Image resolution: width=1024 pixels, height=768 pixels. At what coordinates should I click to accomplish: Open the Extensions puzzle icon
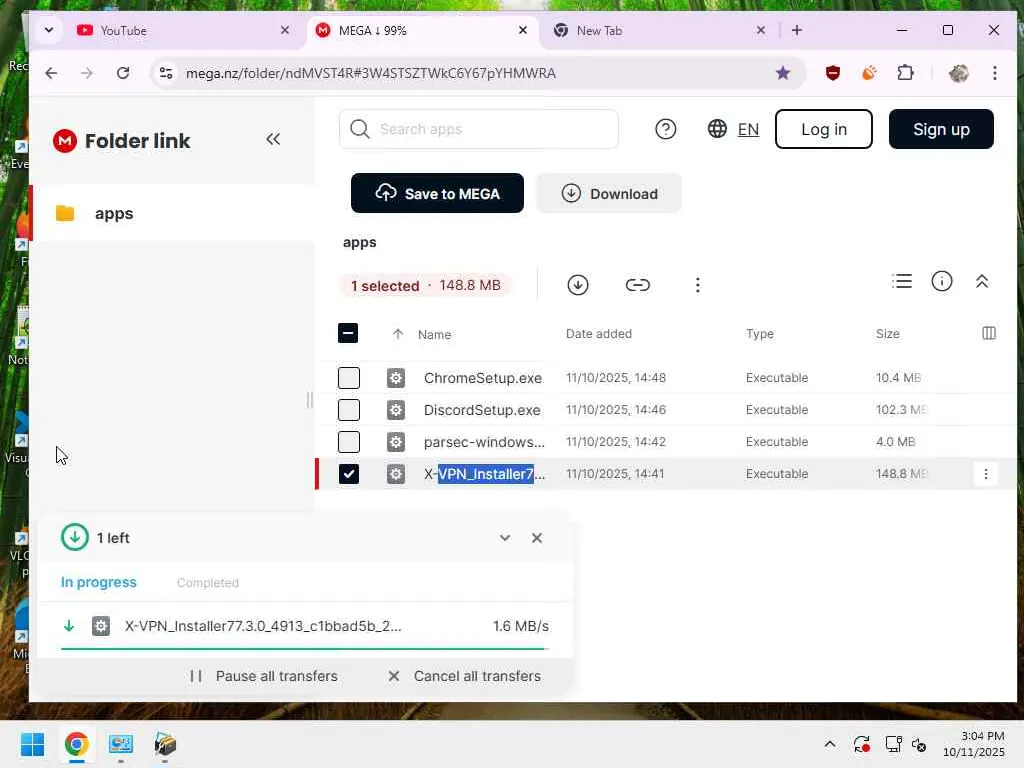(905, 73)
